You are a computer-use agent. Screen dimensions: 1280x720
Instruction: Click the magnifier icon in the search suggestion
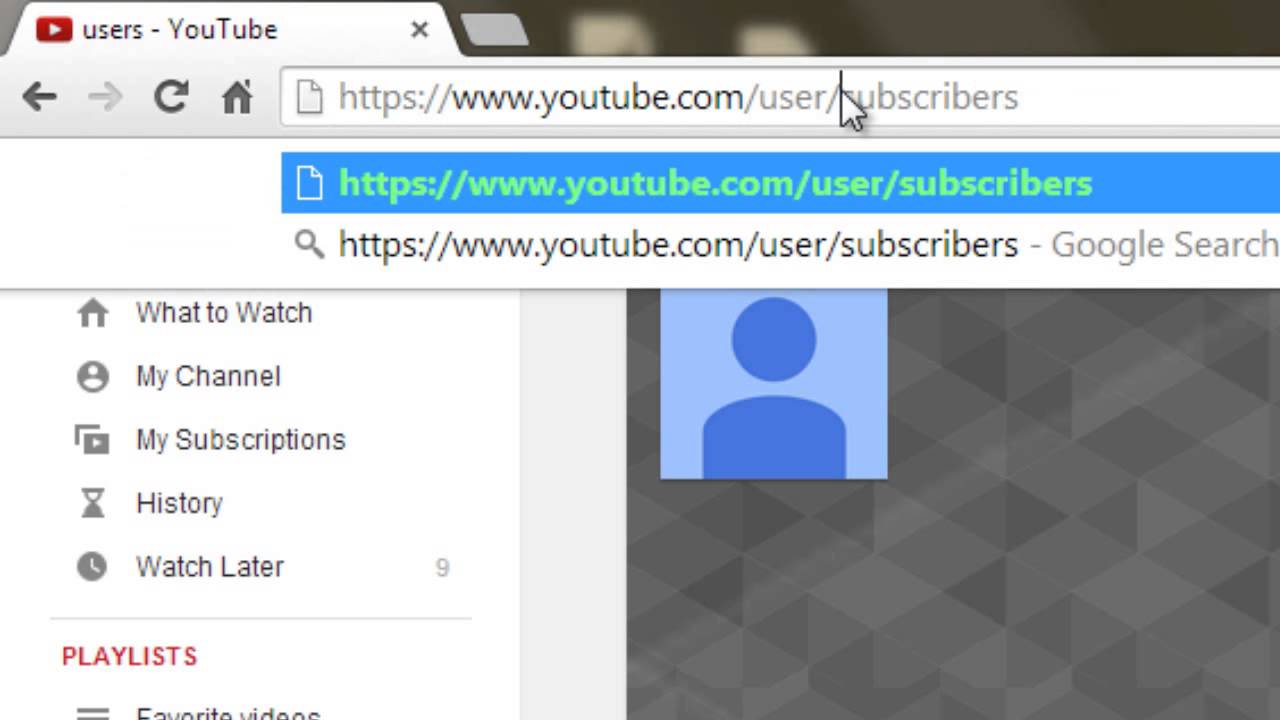(310, 244)
